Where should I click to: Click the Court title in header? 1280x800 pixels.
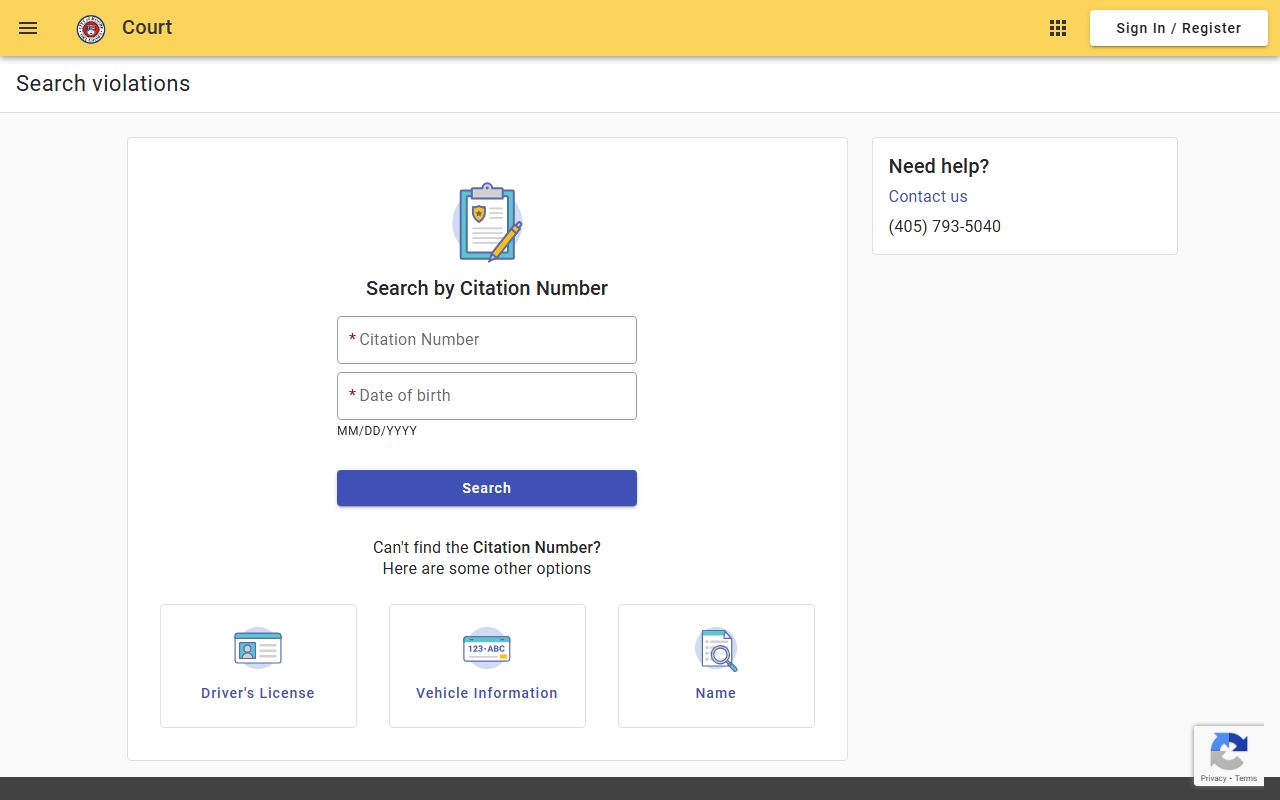tap(147, 28)
